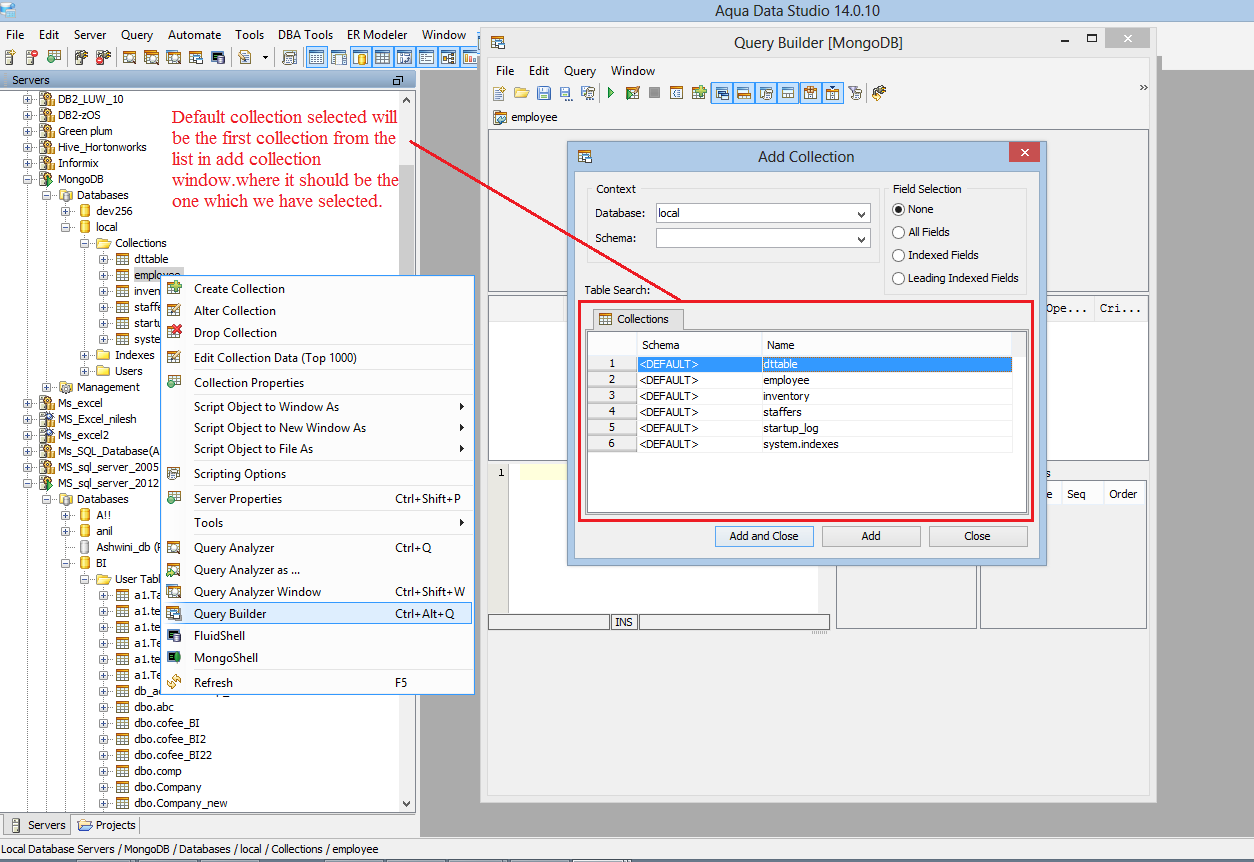Select the system.indexes collection row
The height and width of the screenshot is (862, 1254).
[800, 444]
